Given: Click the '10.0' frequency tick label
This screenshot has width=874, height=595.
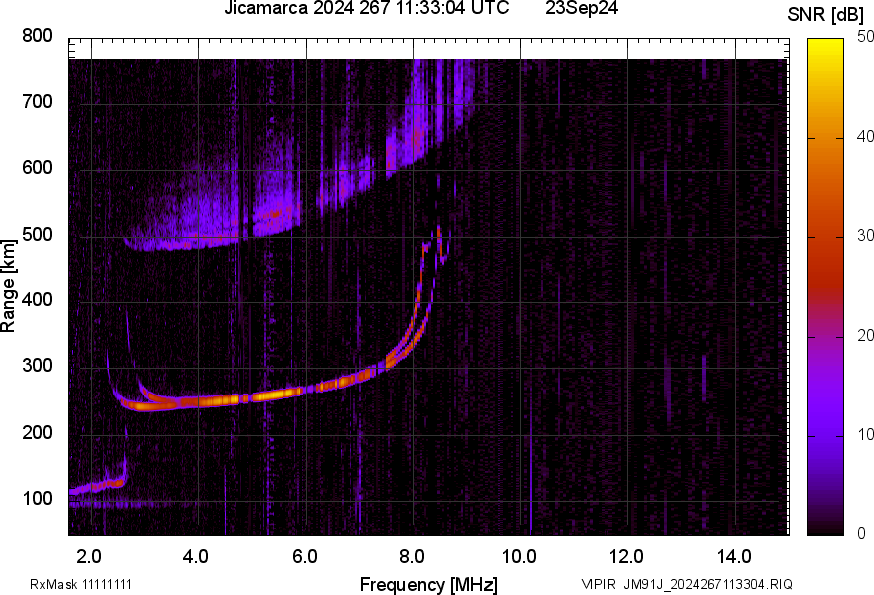Looking at the screenshot, I should (x=519, y=557).
